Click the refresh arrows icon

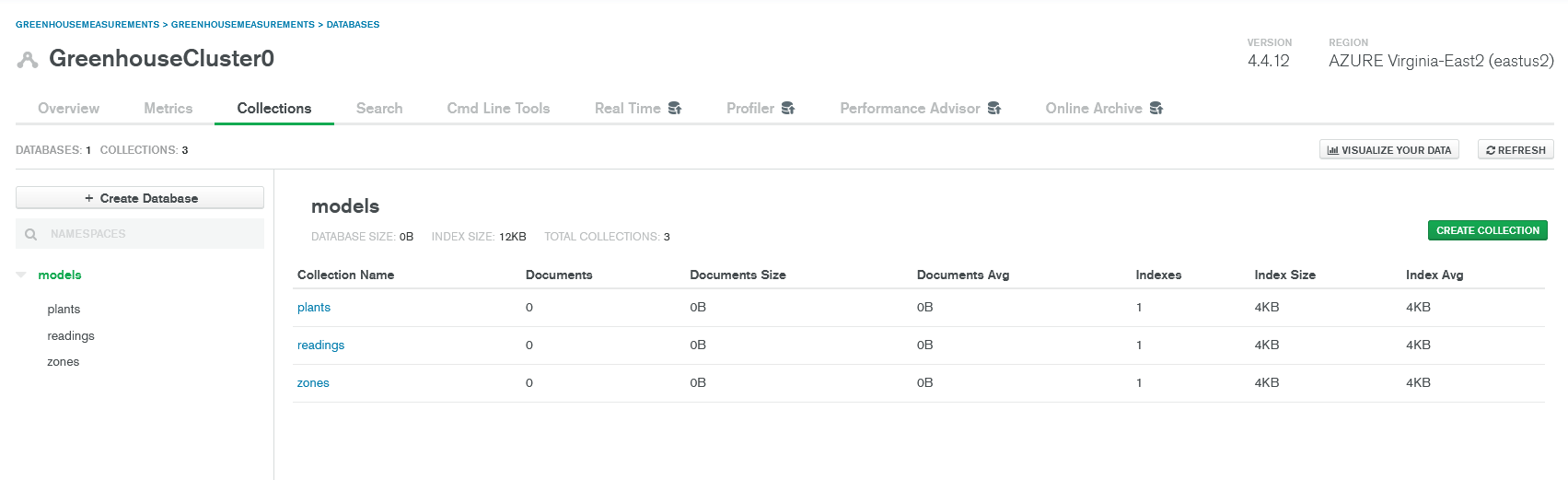point(1491,150)
